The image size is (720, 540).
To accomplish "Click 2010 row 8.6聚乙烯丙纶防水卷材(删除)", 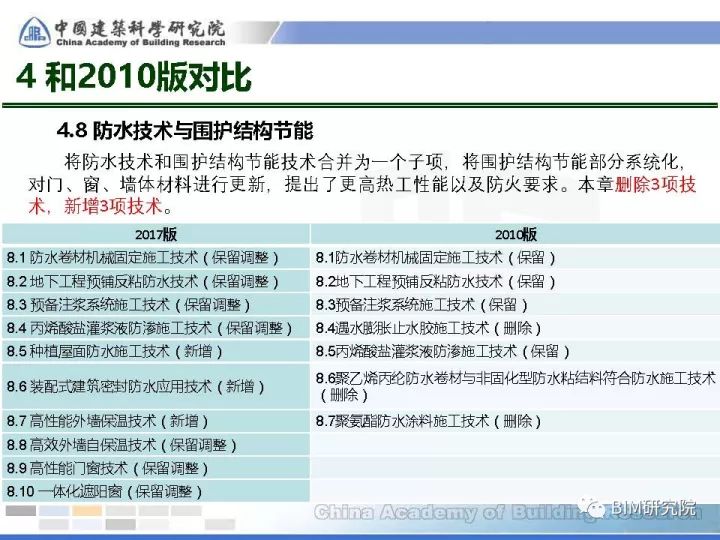I will pos(516,387).
